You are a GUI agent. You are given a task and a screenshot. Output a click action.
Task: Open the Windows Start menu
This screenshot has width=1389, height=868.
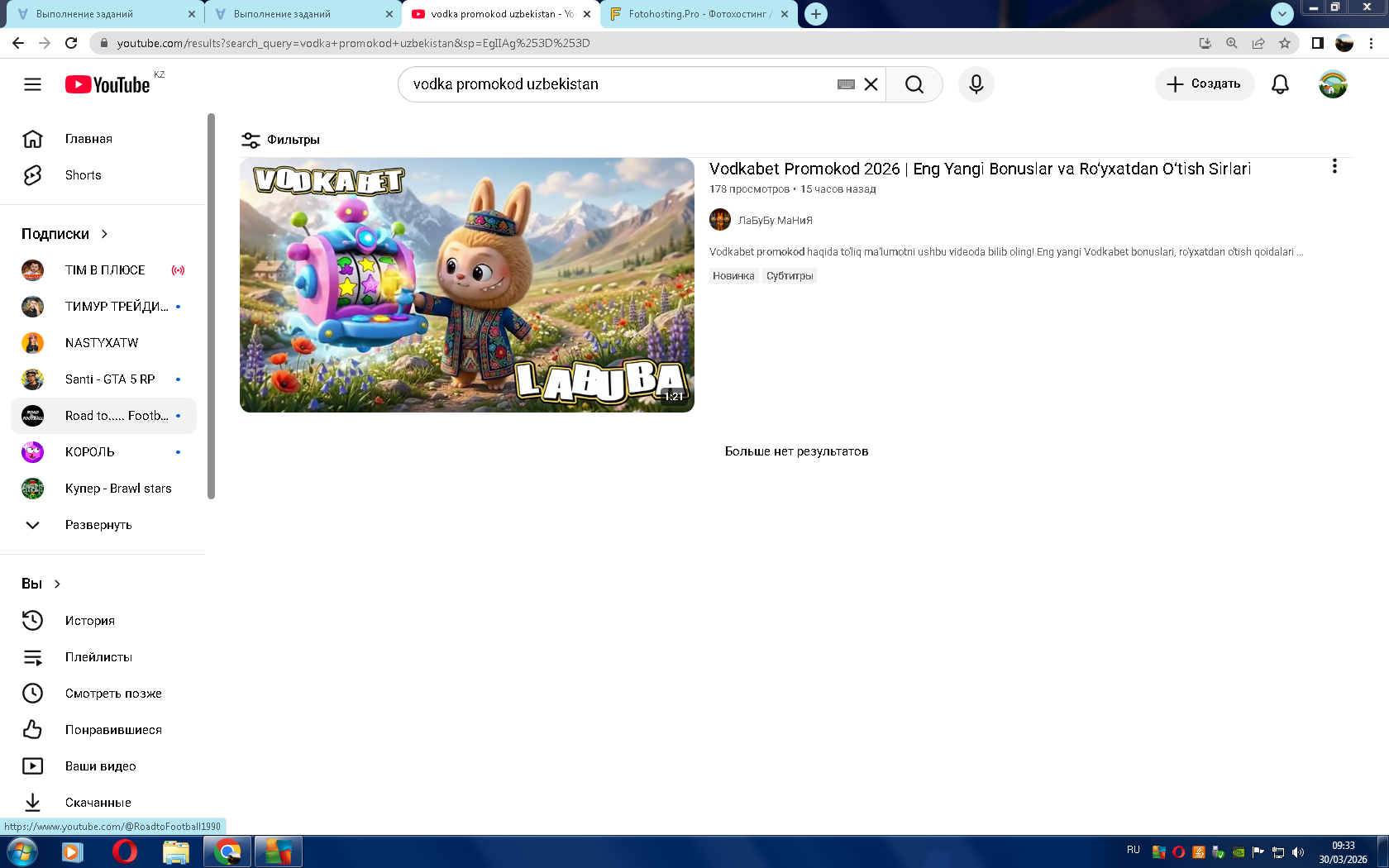(21, 851)
